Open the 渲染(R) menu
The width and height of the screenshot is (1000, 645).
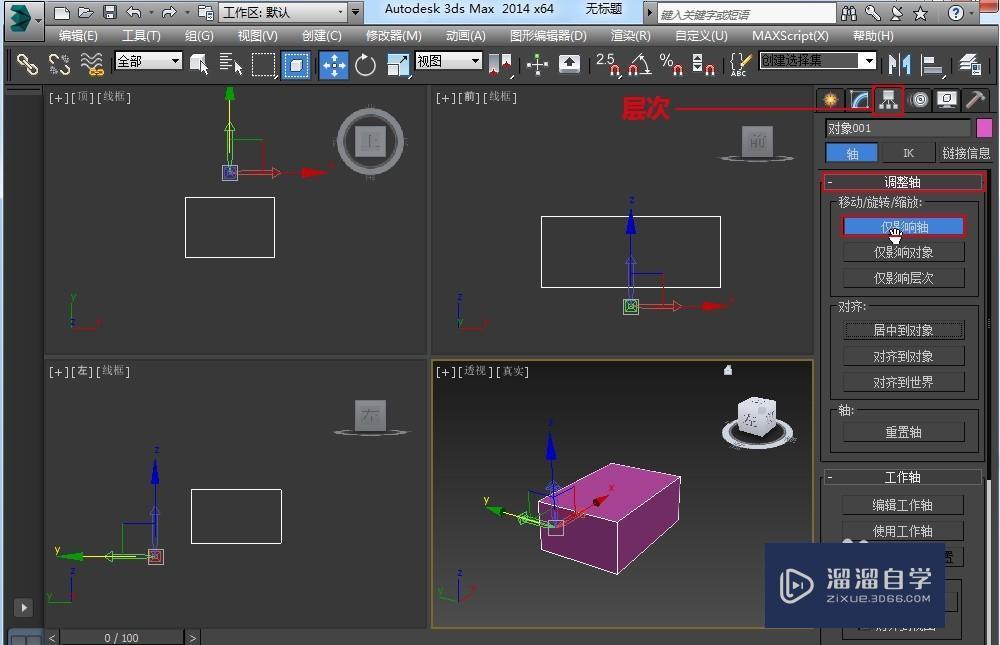pos(629,36)
